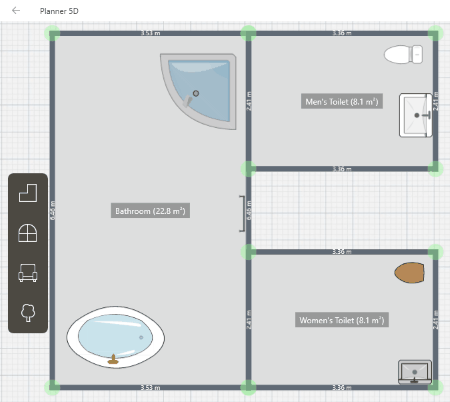Viewport: 450px width, 402px height.
Task: Click Men's Toilet right wall 2.41 m label
Action: (435, 101)
